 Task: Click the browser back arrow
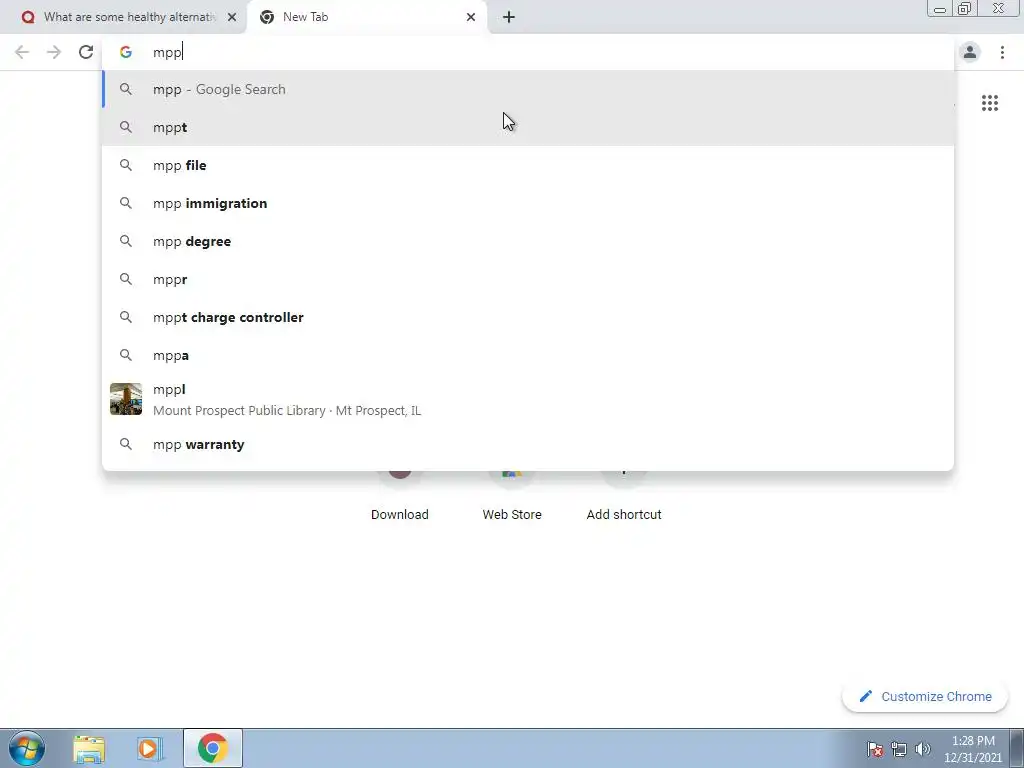click(x=22, y=52)
